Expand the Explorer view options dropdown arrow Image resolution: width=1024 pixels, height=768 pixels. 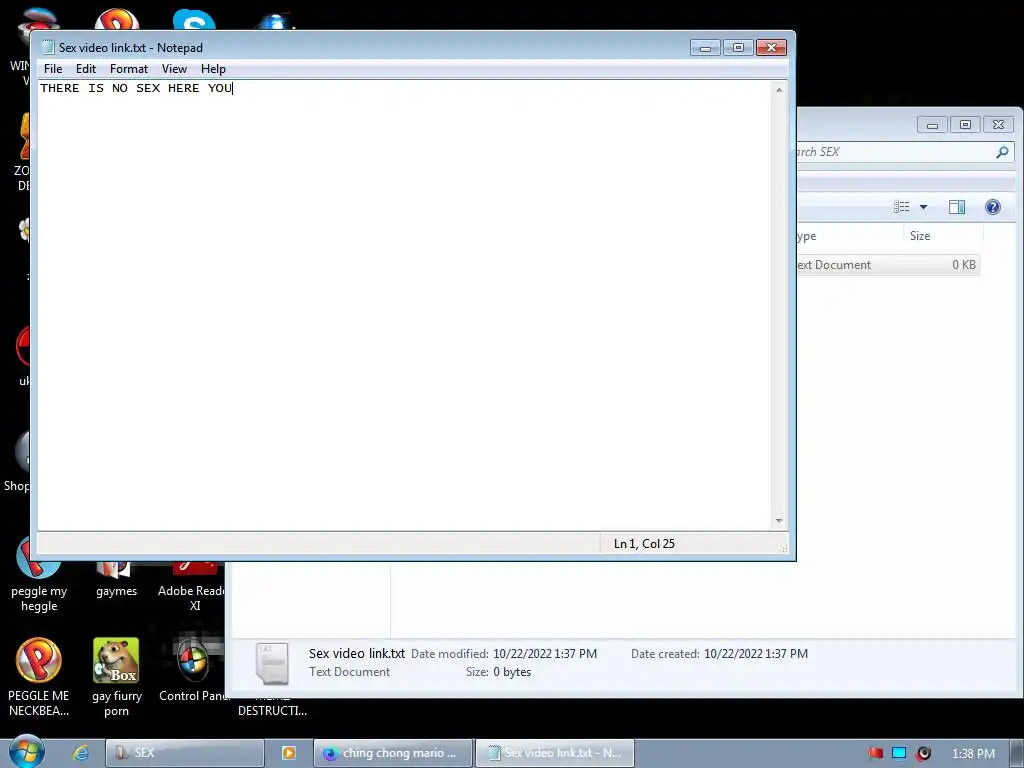point(923,207)
